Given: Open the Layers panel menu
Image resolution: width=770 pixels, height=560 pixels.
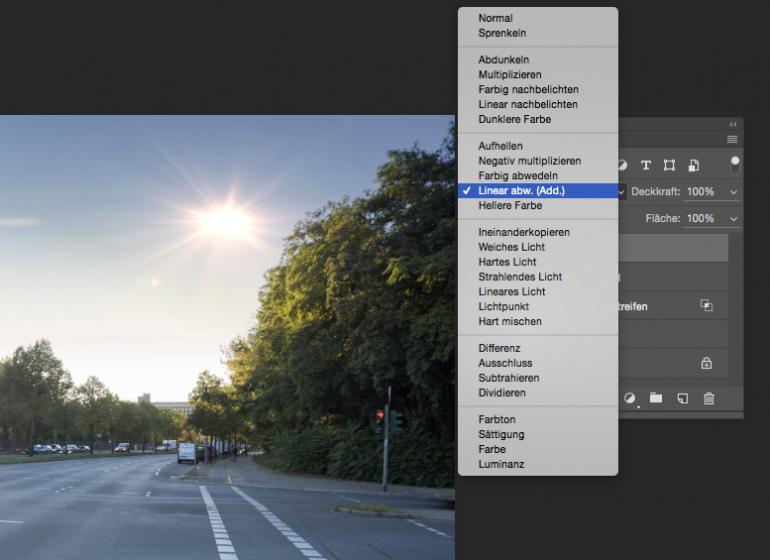Looking at the screenshot, I should 732,140.
